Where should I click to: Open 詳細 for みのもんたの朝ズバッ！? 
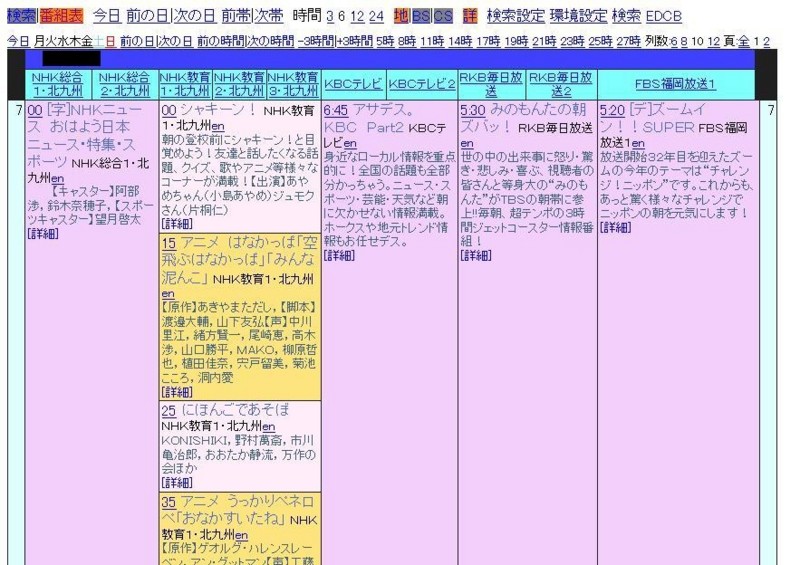(476, 255)
